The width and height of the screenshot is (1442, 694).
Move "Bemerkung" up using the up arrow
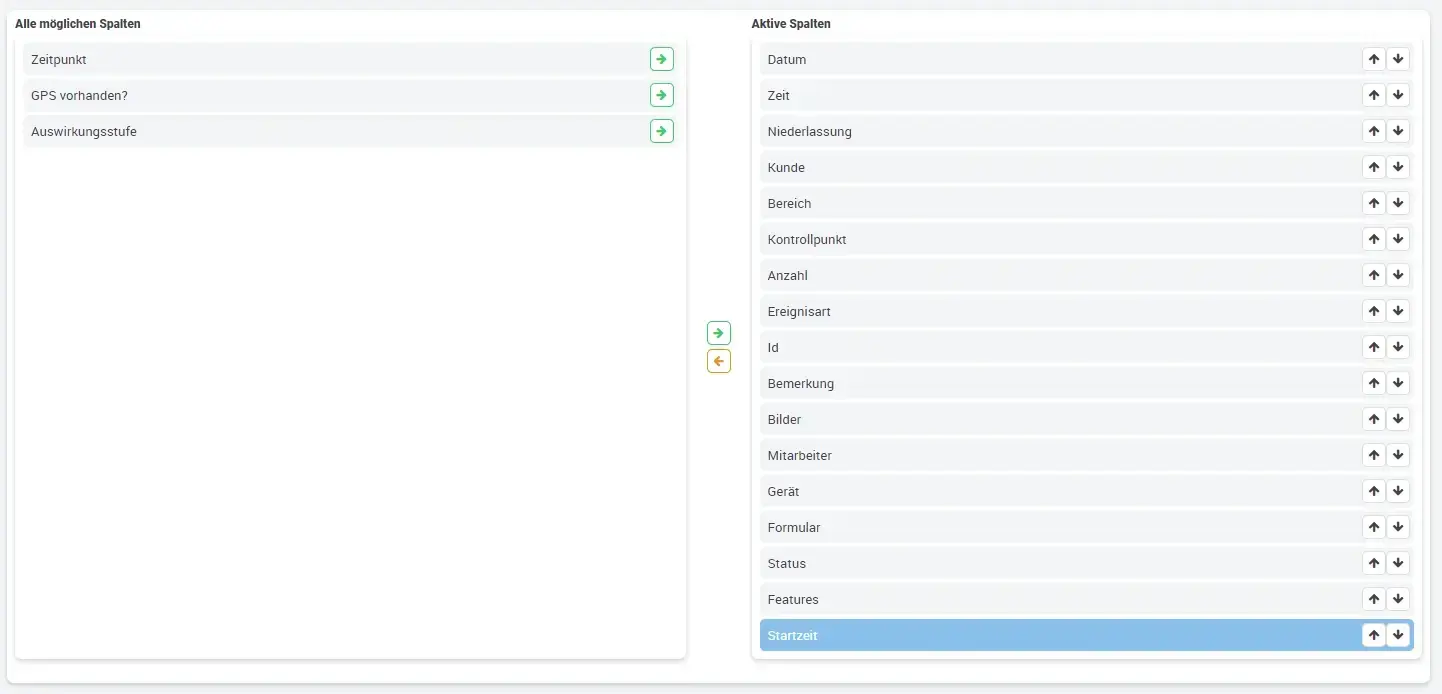point(1373,383)
